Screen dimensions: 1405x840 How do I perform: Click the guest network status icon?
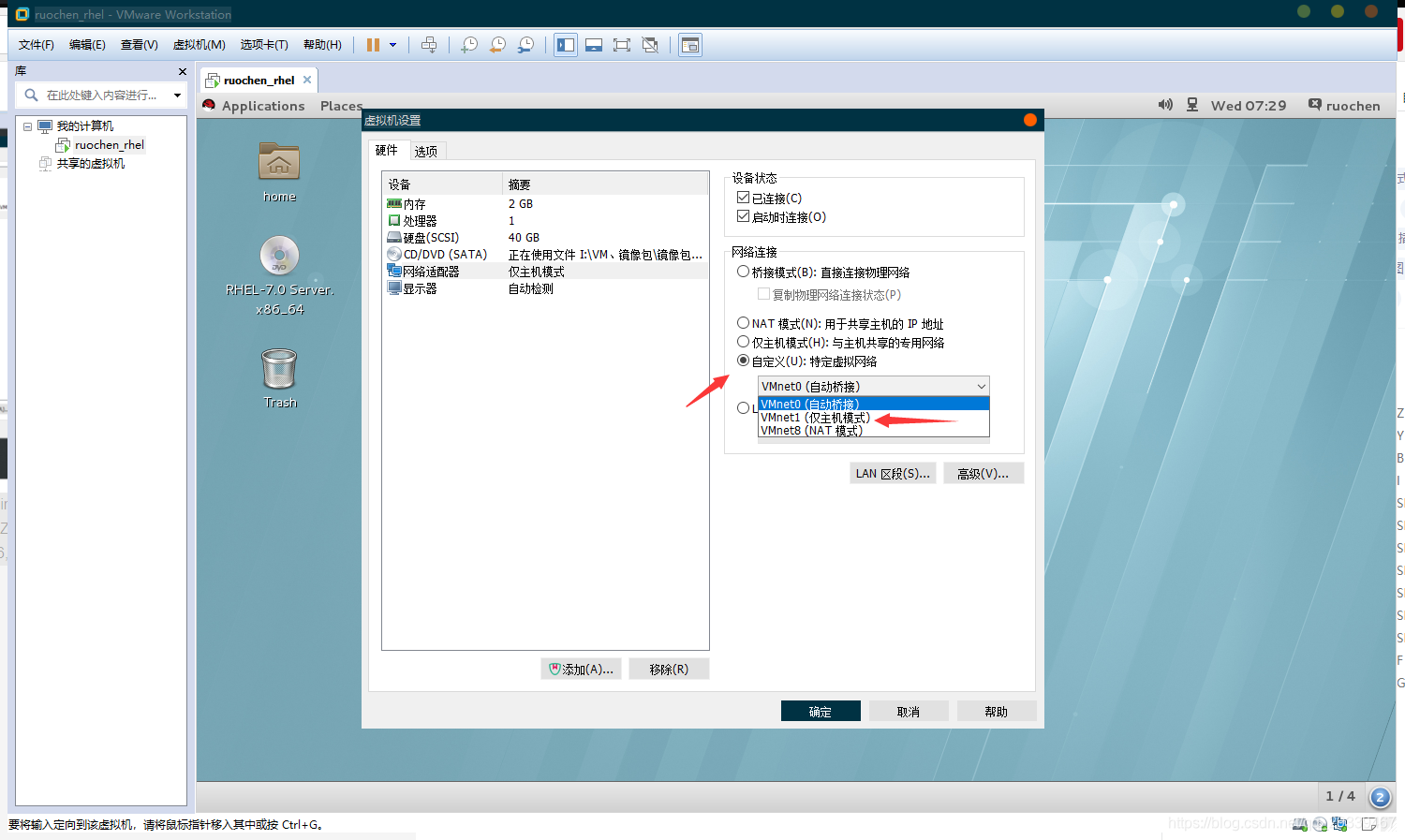click(x=1192, y=105)
